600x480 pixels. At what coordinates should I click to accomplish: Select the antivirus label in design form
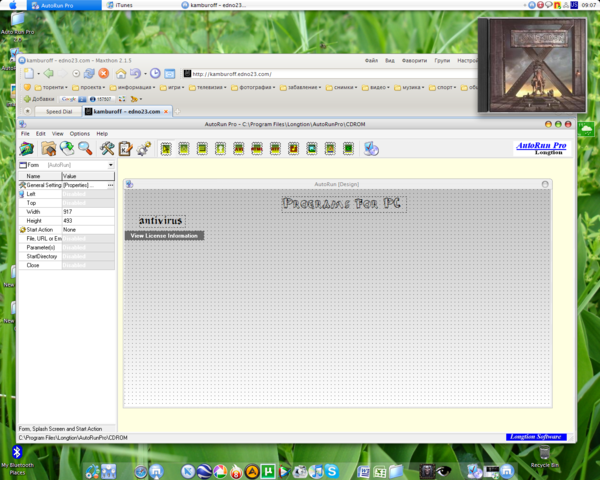161,220
